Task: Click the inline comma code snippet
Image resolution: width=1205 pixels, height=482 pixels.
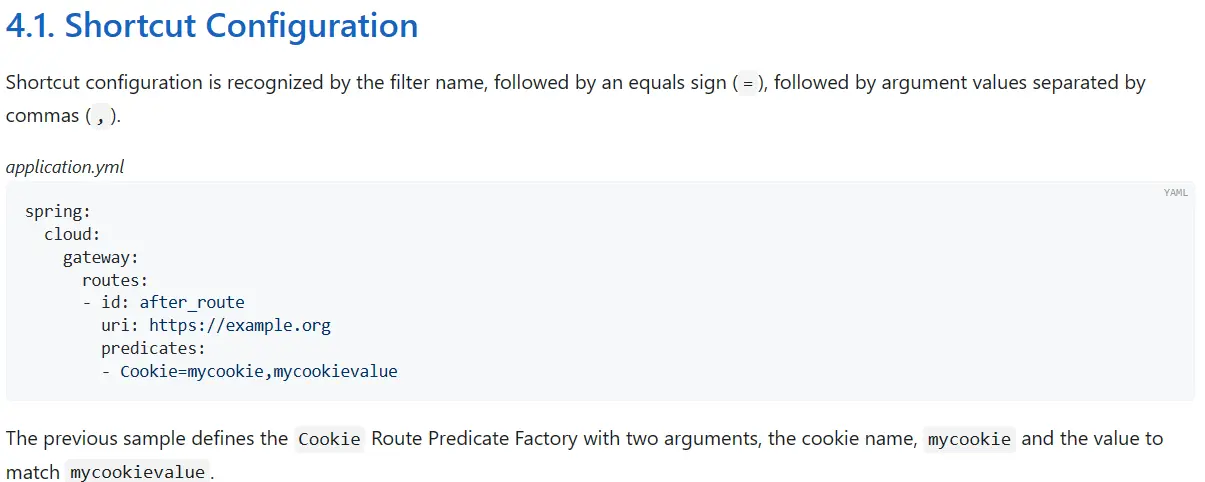Action: 99,117
